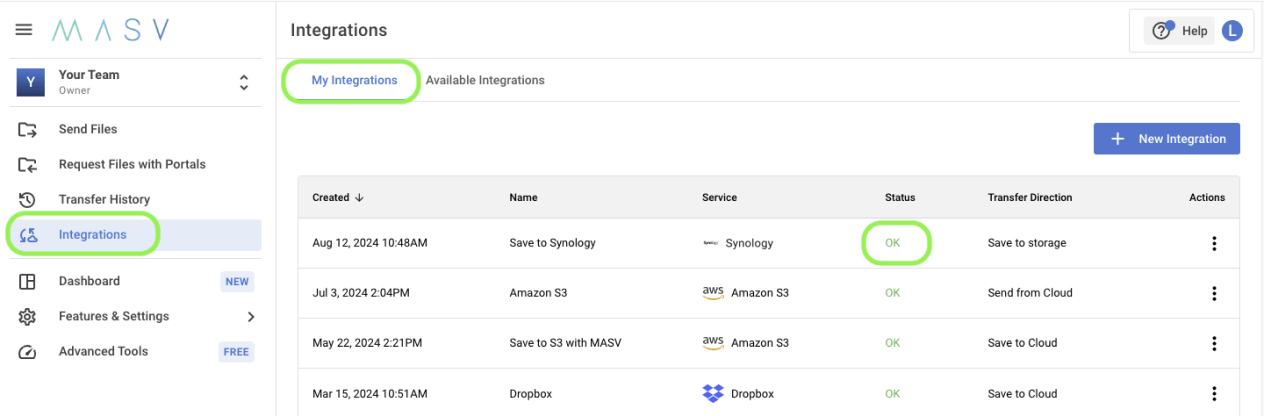Click the Transfer History clock icon
The image size is (1264, 416).
(28, 199)
